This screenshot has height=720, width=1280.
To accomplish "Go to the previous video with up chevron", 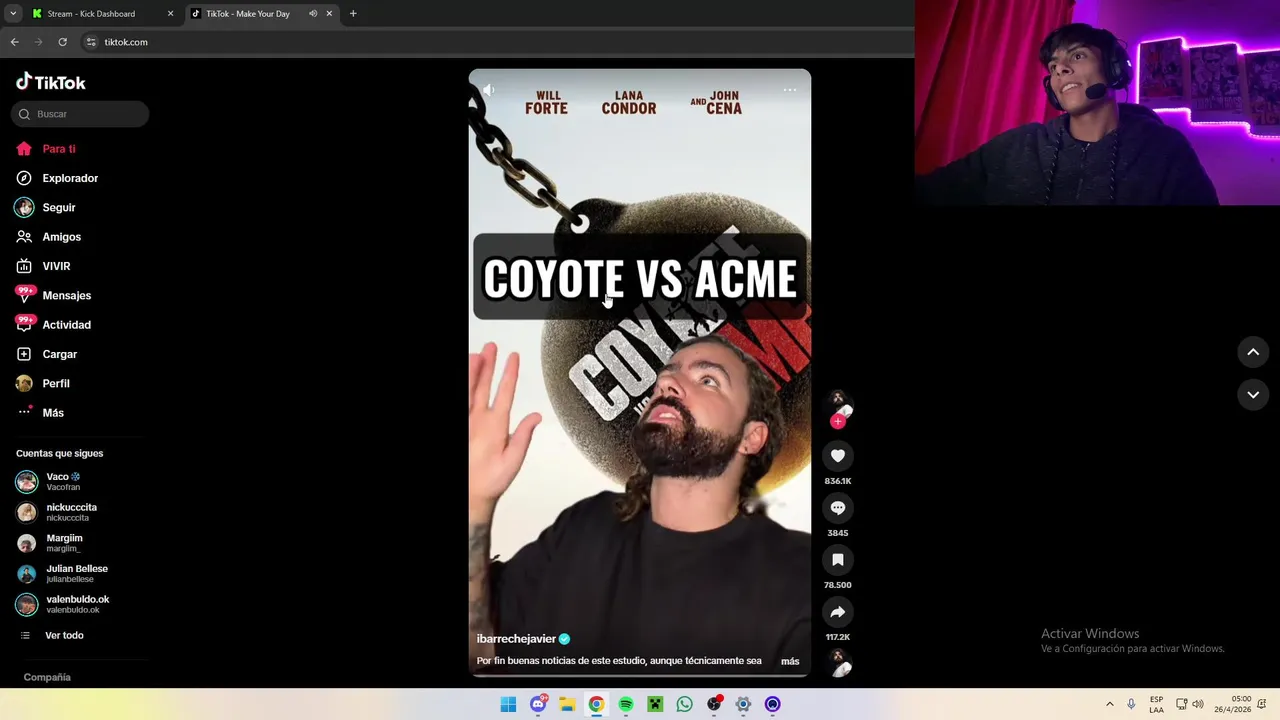I will coord(1253,352).
